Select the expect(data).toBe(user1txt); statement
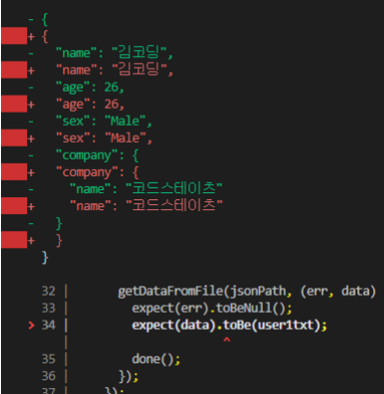This screenshot has height=394, width=384. (230, 325)
